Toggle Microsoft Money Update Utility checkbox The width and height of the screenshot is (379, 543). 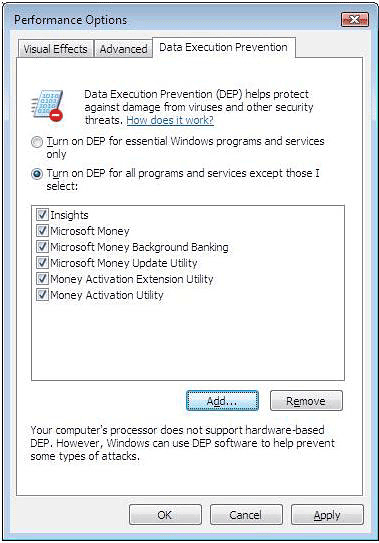pyautogui.click(x=42, y=262)
